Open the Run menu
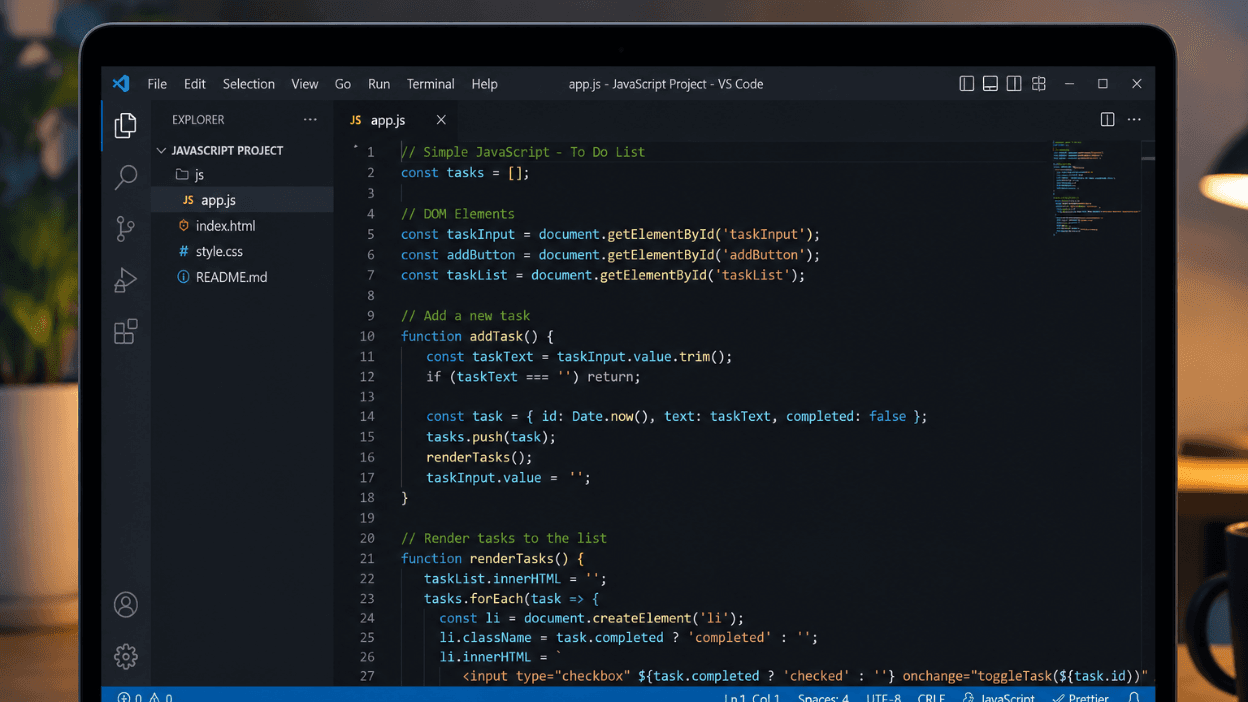This screenshot has width=1248, height=702. pos(379,84)
